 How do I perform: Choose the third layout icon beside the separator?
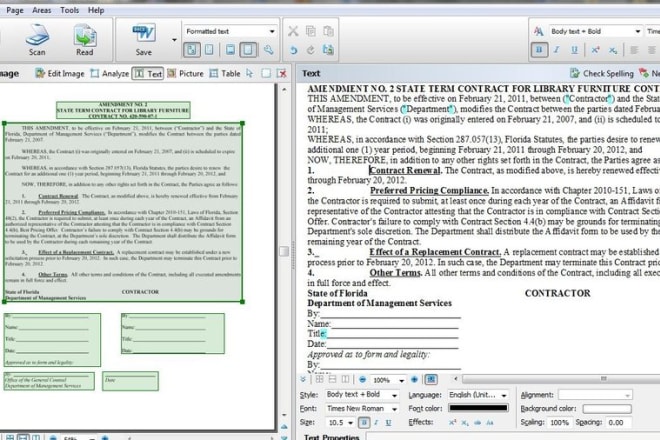tap(230, 50)
